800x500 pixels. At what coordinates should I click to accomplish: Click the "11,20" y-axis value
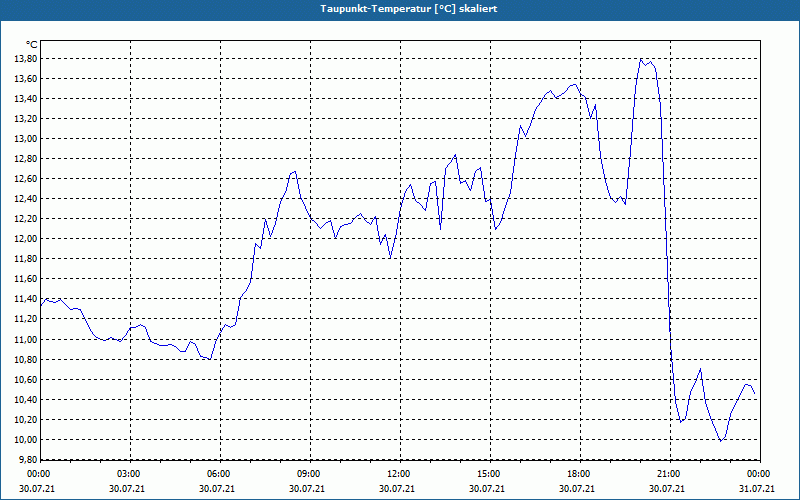(26, 319)
